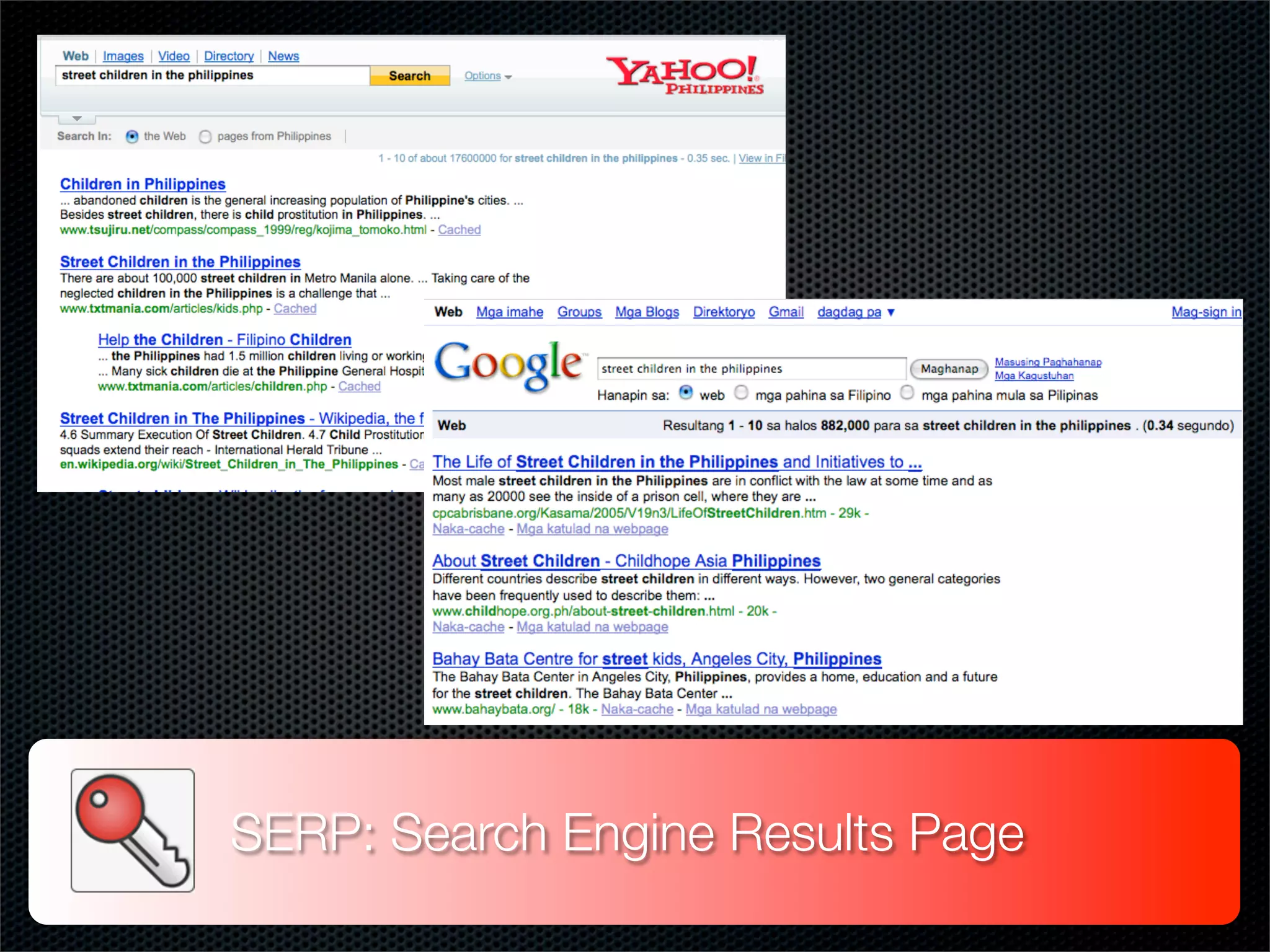The width and height of the screenshot is (1270, 952).
Task: Select Yahoo 'the Web' radio button
Action: click(132, 136)
